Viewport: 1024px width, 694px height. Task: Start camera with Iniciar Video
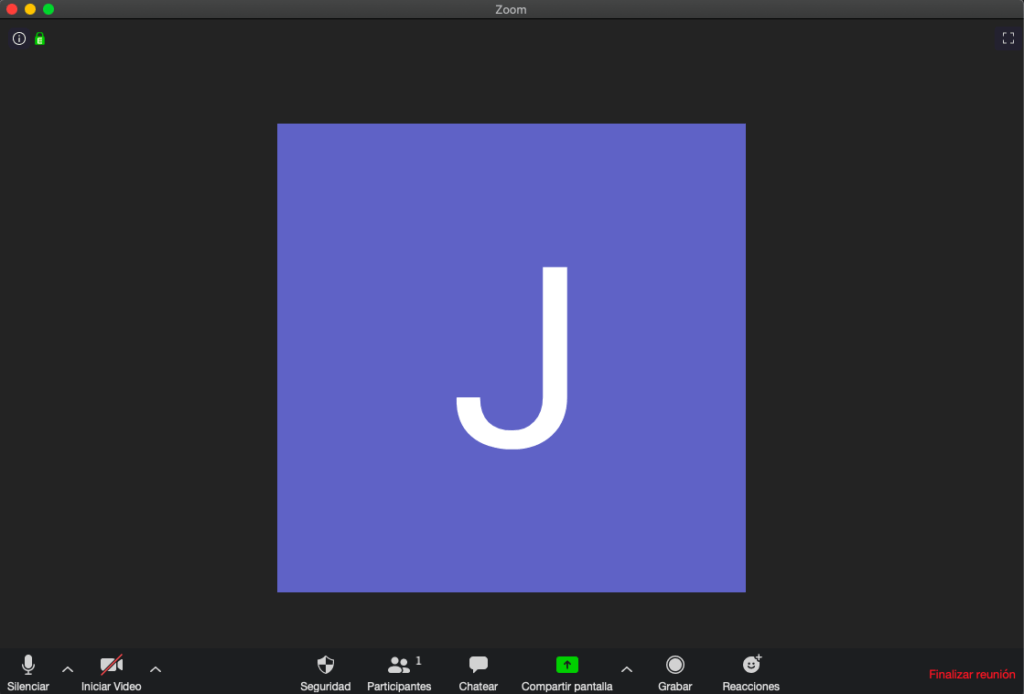tap(111, 671)
